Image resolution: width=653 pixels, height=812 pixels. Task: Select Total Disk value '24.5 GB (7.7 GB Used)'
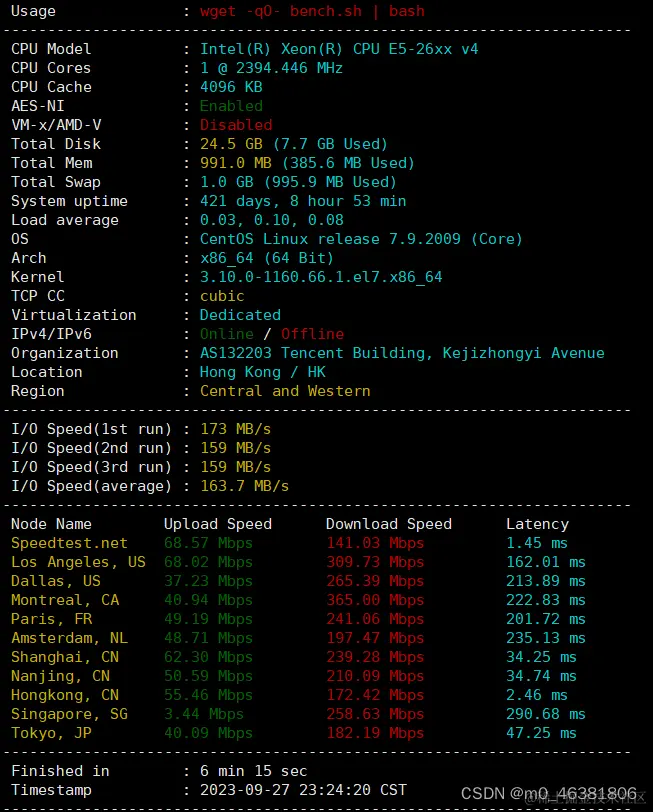[x=294, y=144]
